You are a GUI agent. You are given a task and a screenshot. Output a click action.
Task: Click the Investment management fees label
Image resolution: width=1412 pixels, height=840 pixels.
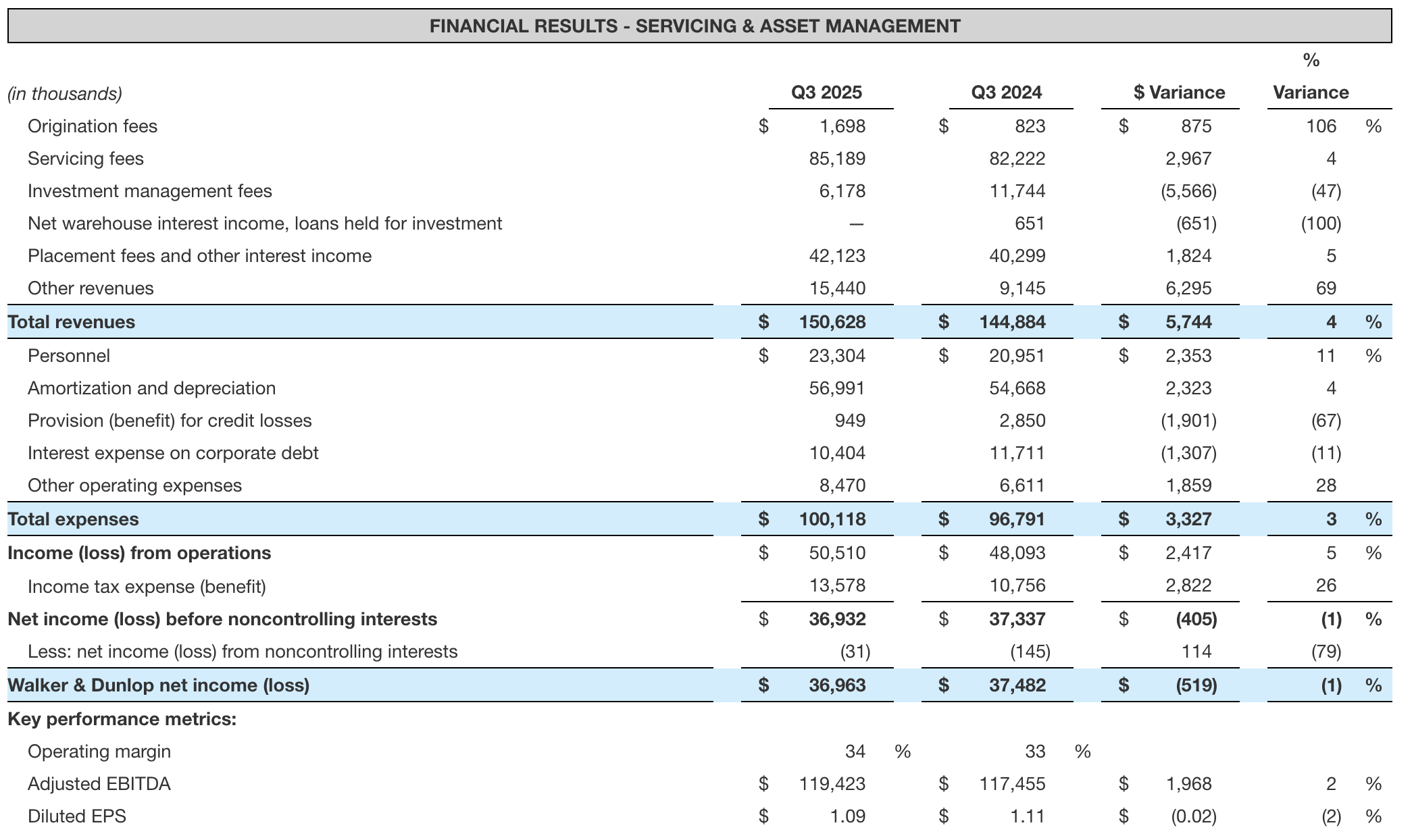[x=150, y=191]
